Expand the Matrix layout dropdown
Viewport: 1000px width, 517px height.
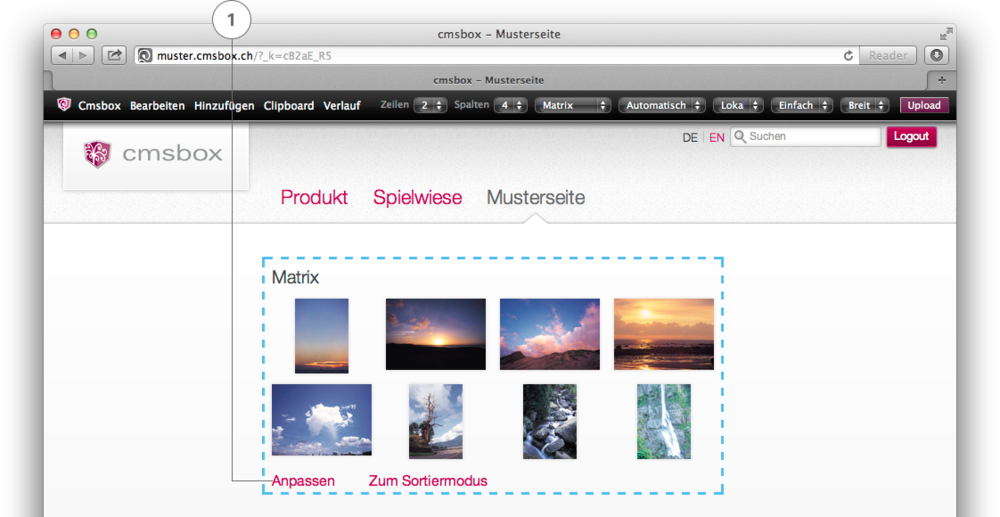click(573, 105)
